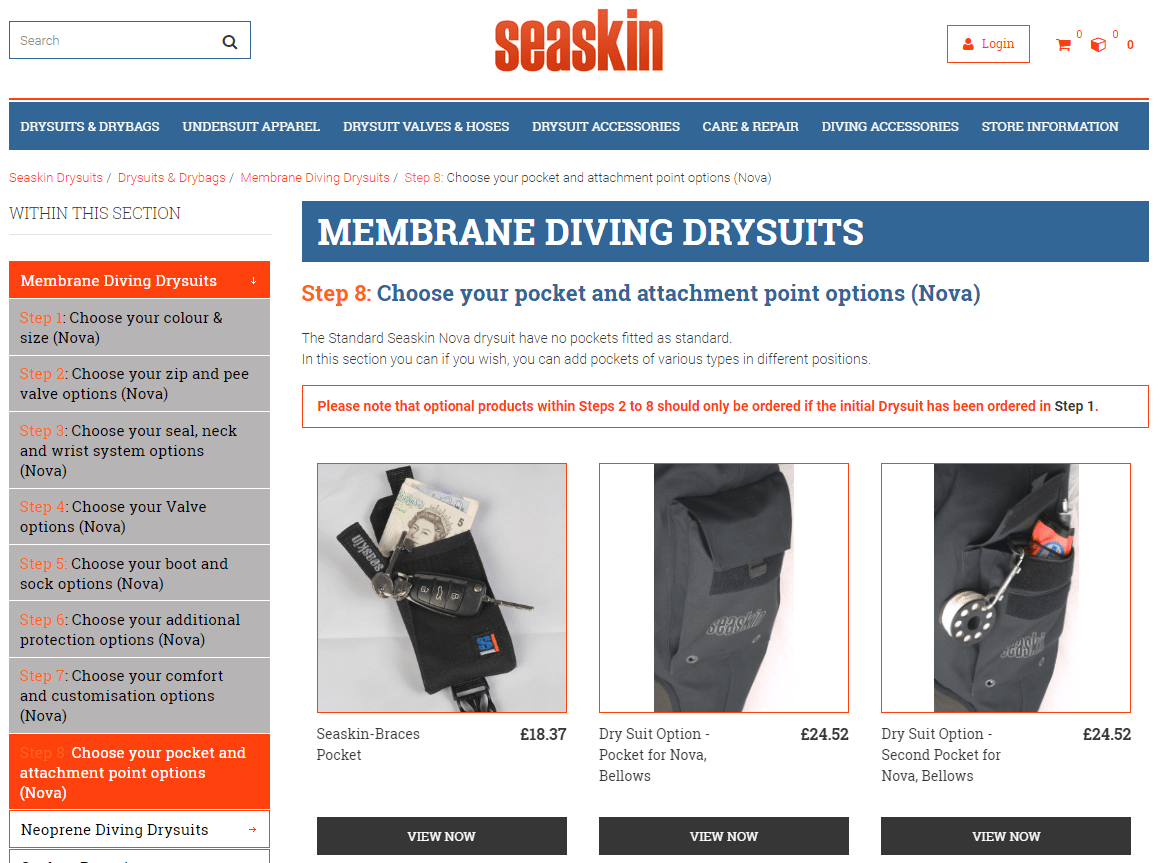Go to the Seaskin Drysuits breadcrumb link

(x=55, y=177)
